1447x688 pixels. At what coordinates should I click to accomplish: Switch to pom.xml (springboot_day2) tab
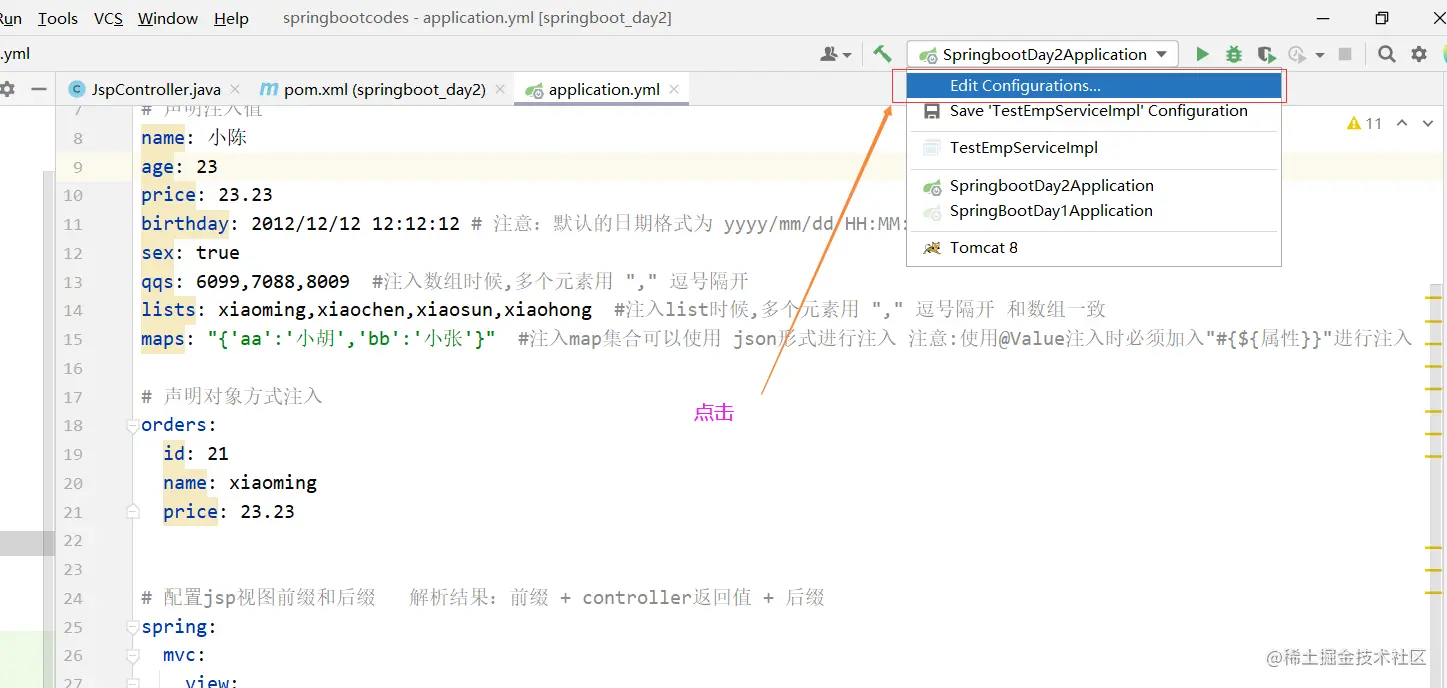[x=384, y=89]
